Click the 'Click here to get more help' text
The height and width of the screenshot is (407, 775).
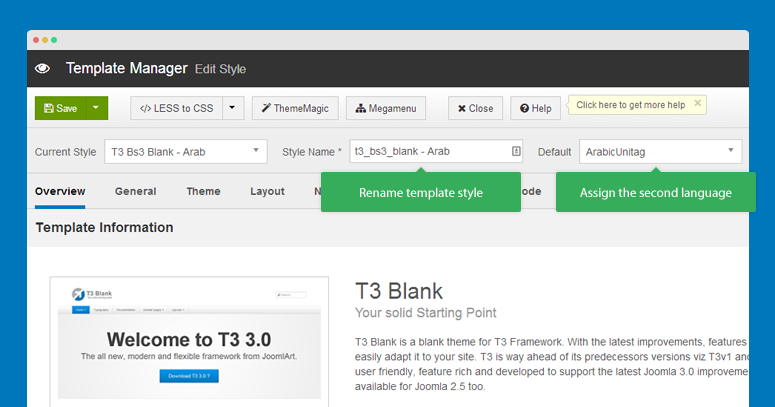631,105
